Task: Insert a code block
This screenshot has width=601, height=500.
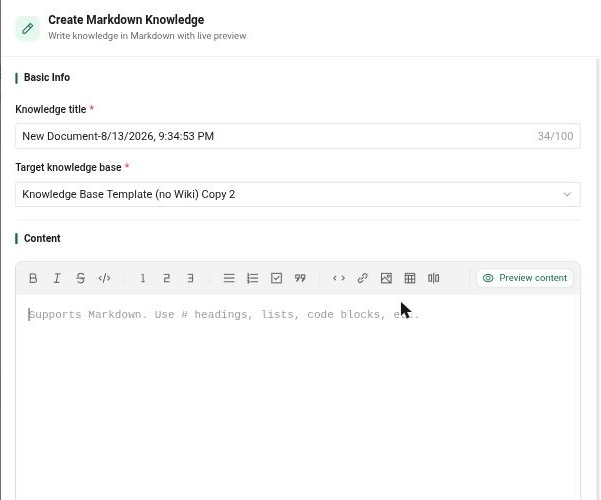Action: coord(339,278)
